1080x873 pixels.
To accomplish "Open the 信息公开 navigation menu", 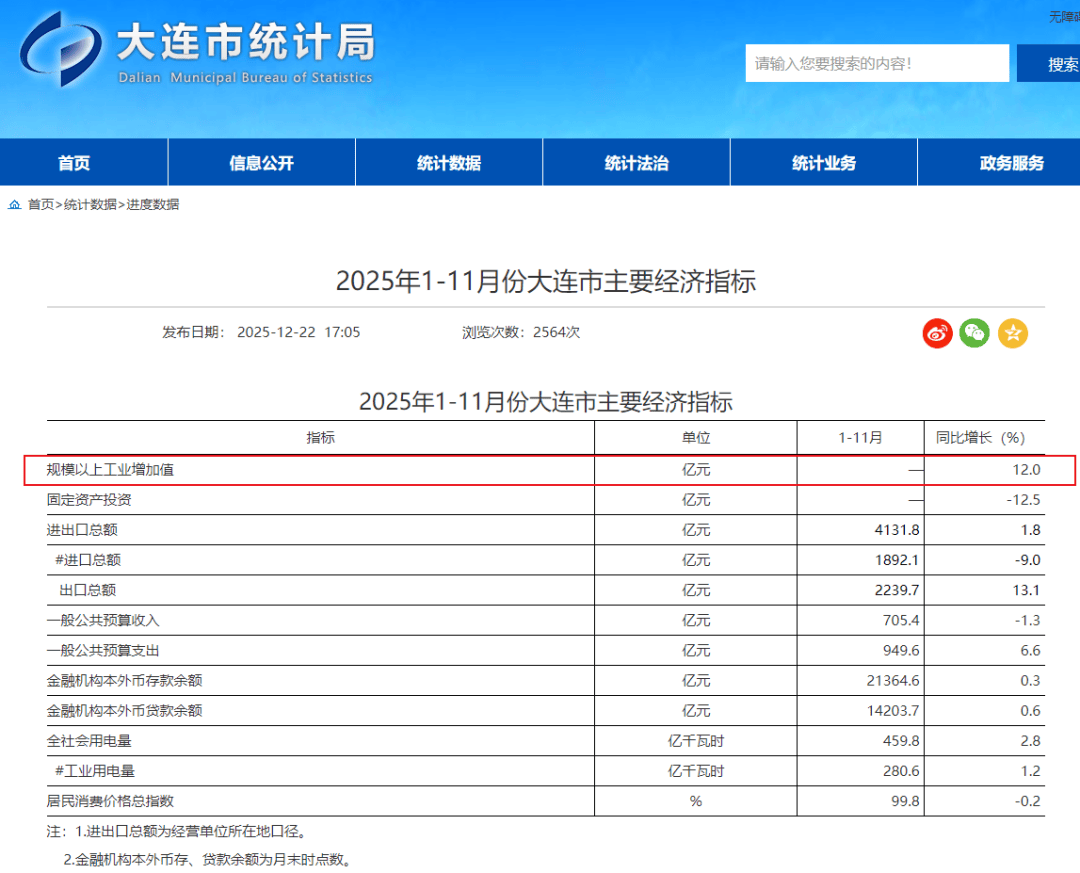I will pyautogui.click(x=261, y=163).
